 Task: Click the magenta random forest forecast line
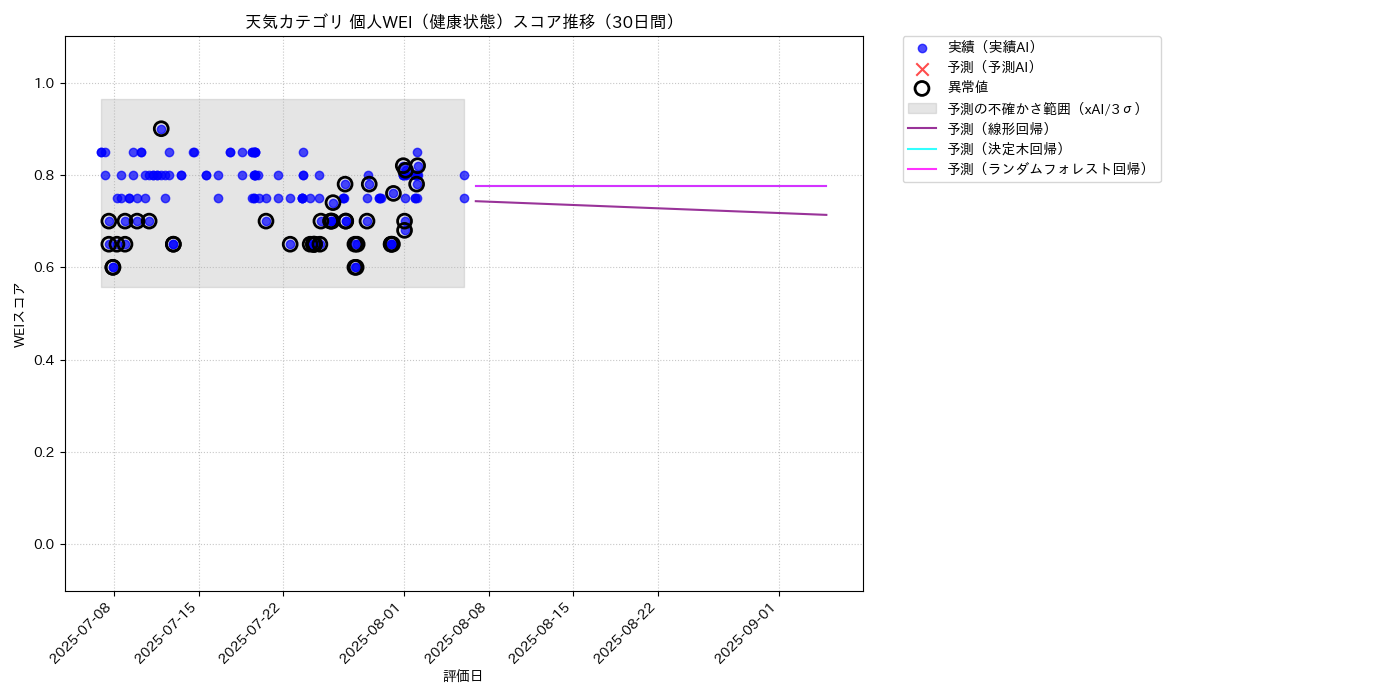point(651,186)
